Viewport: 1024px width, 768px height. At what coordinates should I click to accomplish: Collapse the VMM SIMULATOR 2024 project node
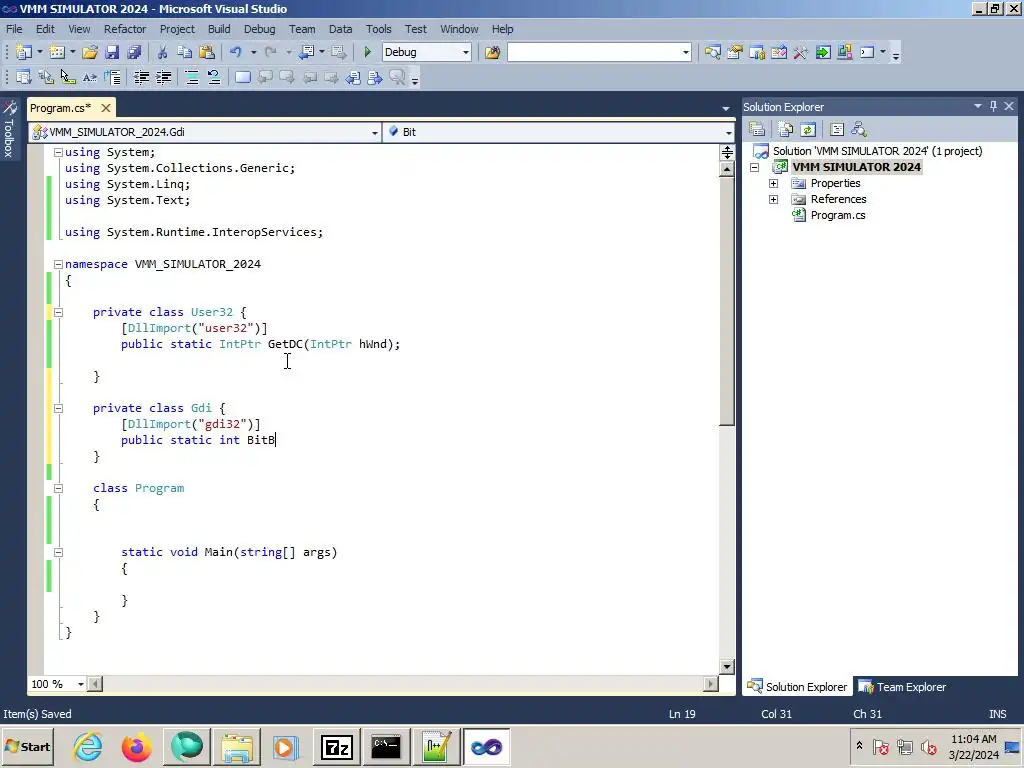click(x=754, y=167)
